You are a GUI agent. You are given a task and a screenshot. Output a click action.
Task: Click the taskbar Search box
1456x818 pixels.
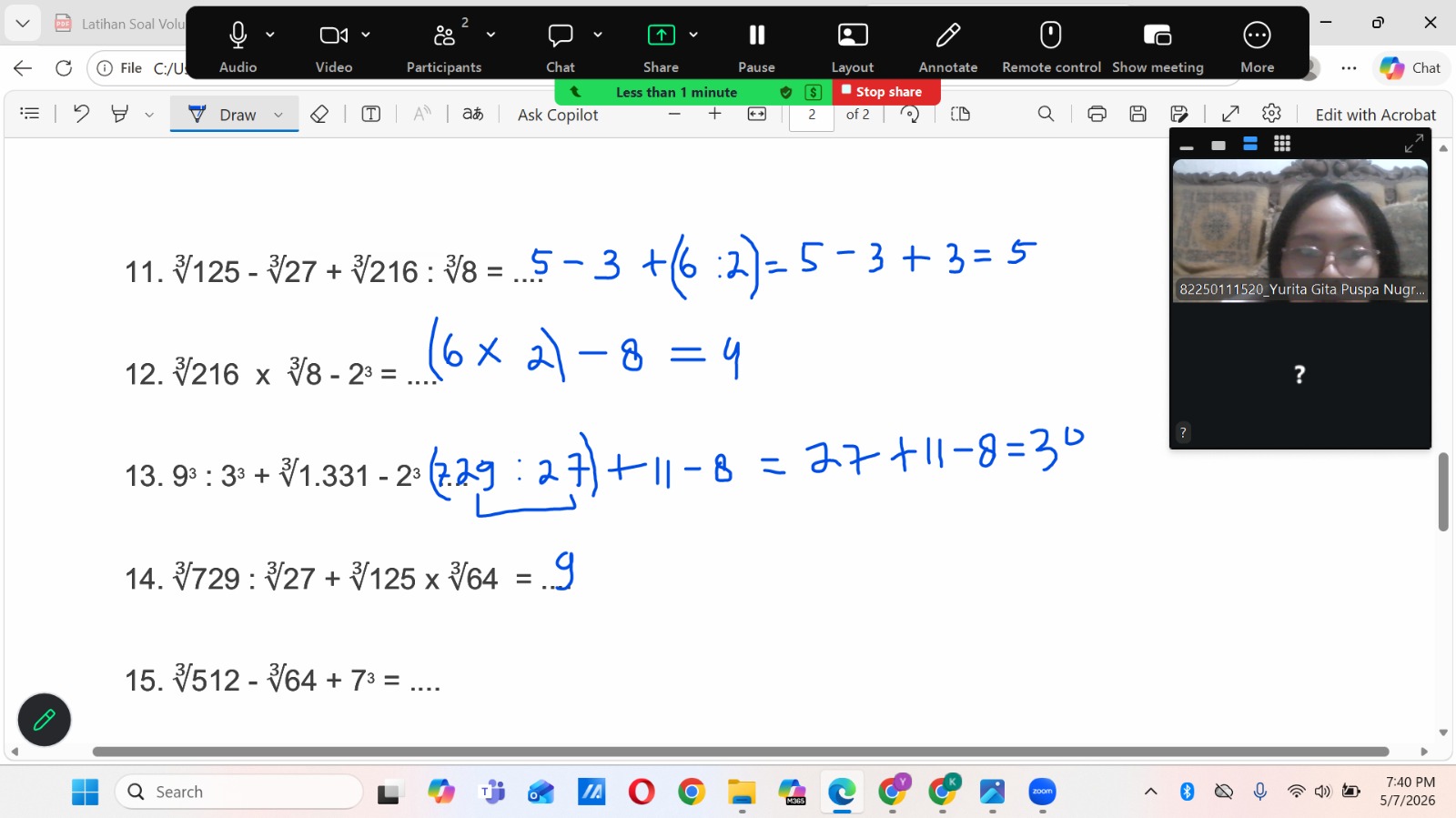click(239, 792)
